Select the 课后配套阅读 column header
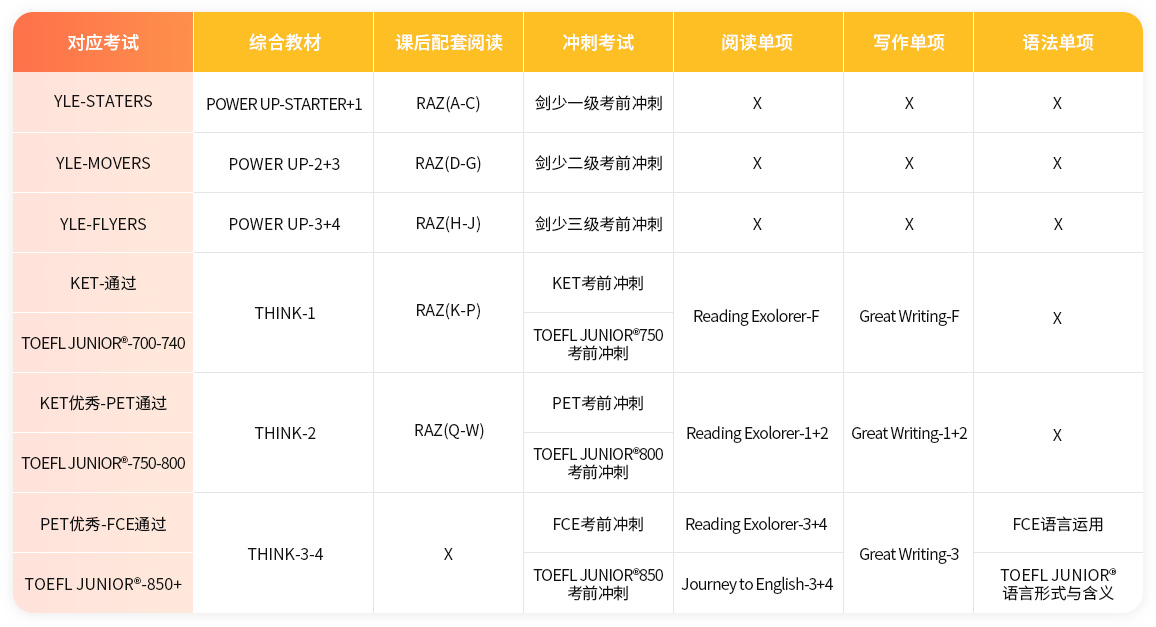The height and width of the screenshot is (627, 1156). point(448,43)
